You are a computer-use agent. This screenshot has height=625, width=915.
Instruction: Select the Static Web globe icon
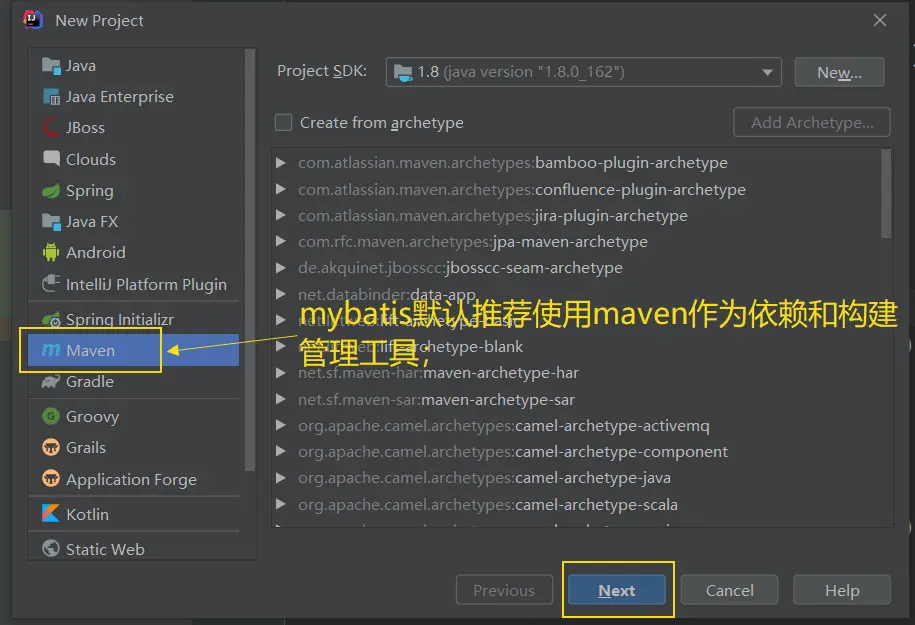pos(51,549)
